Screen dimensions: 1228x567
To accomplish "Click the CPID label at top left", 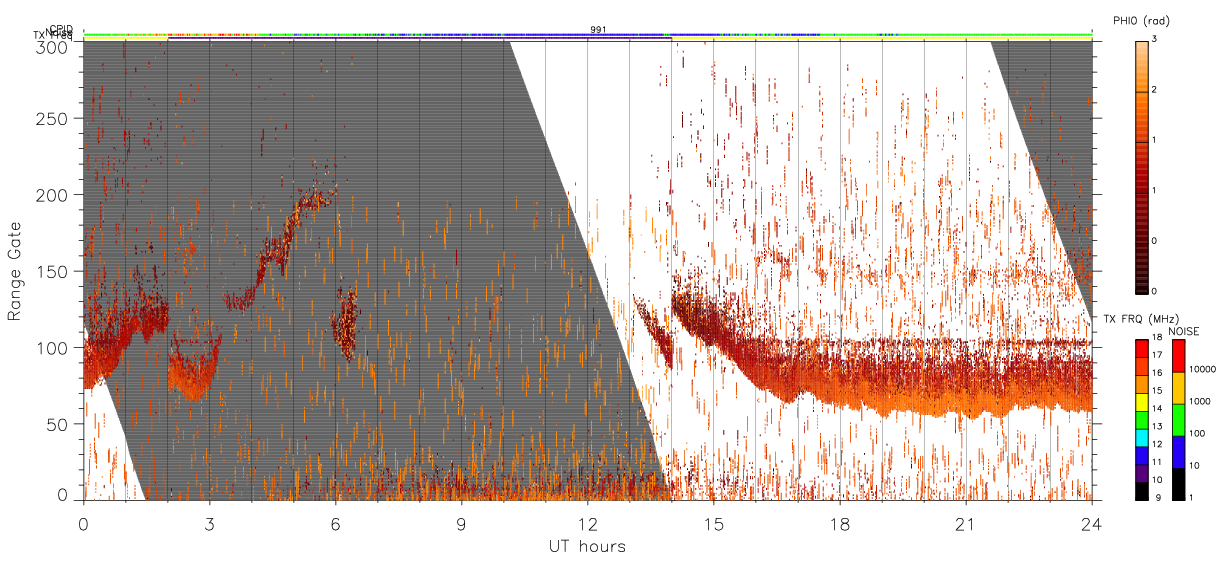I will coord(61,29).
